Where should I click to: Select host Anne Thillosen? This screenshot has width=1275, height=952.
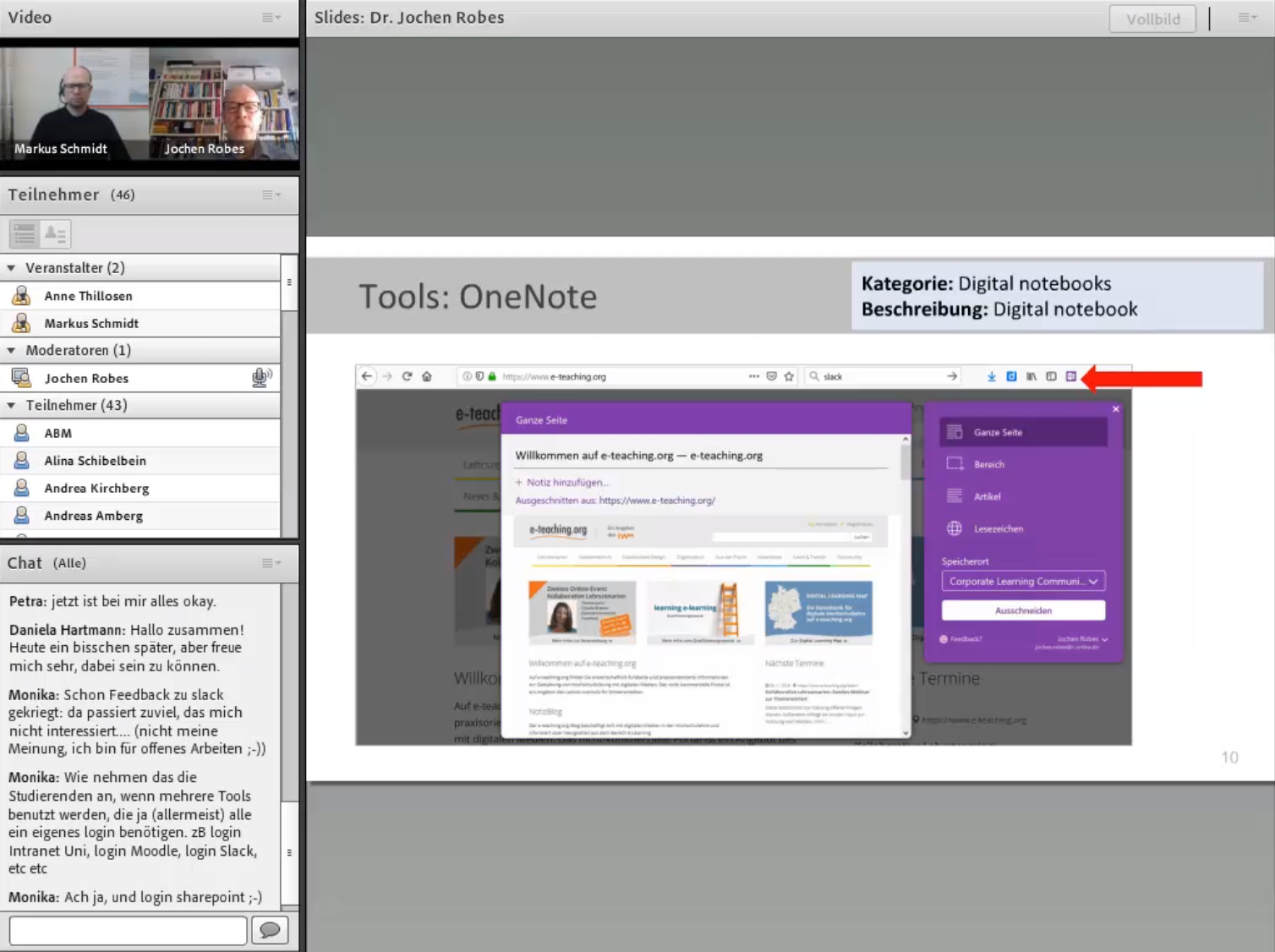(140, 296)
